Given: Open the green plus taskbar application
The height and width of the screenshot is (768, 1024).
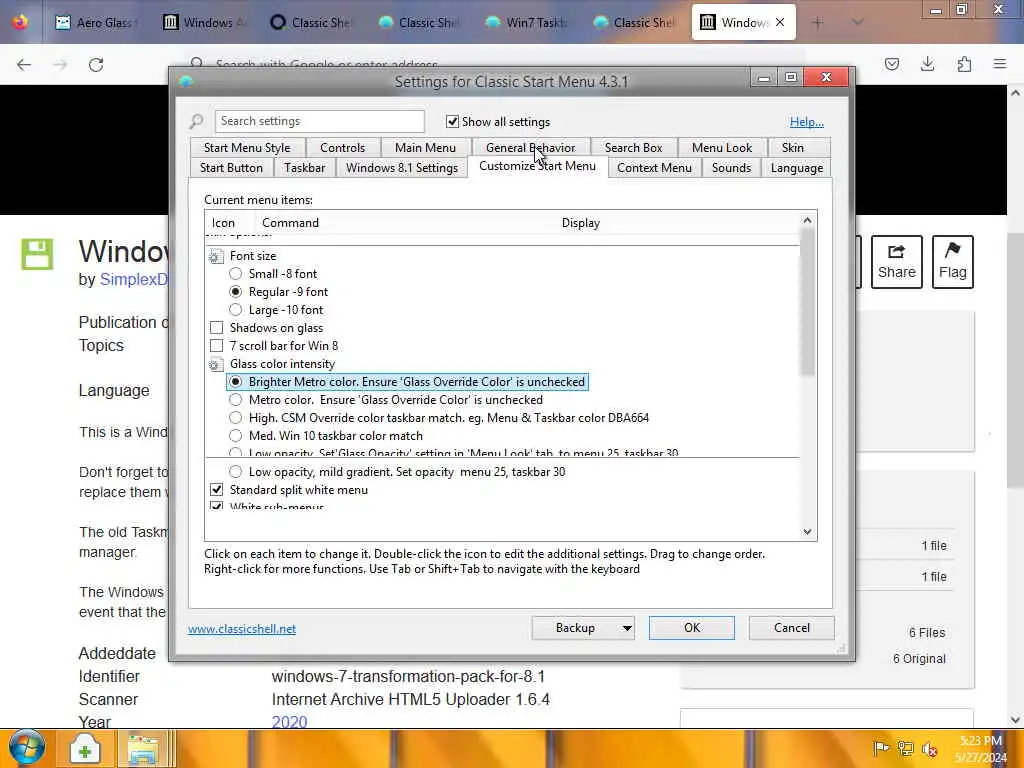Looking at the screenshot, I should (x=84, y=749).
